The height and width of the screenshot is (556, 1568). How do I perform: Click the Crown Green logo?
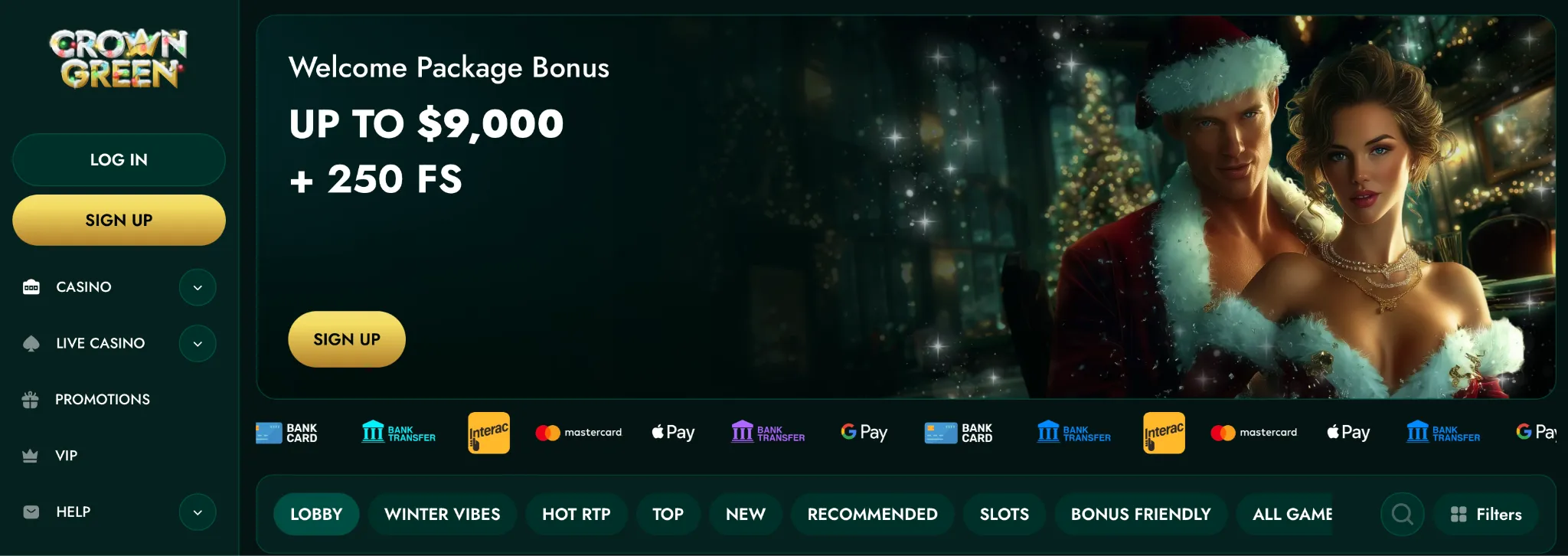click(x=119, y=59)
